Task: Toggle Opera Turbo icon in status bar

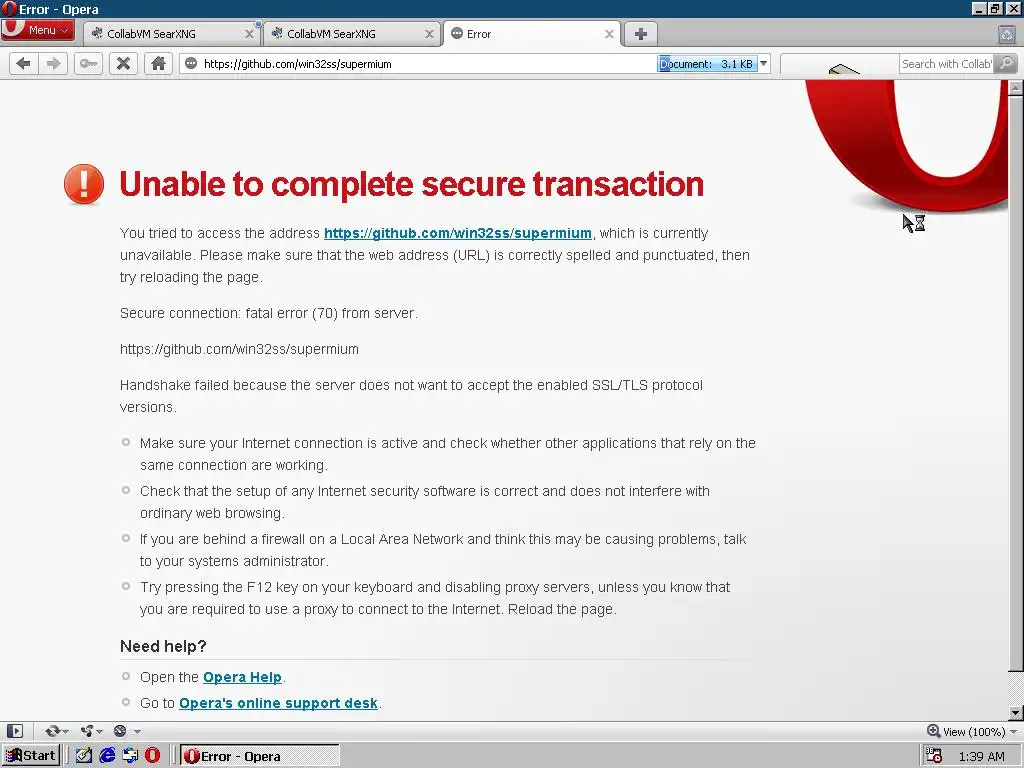Action: point(126,731)
